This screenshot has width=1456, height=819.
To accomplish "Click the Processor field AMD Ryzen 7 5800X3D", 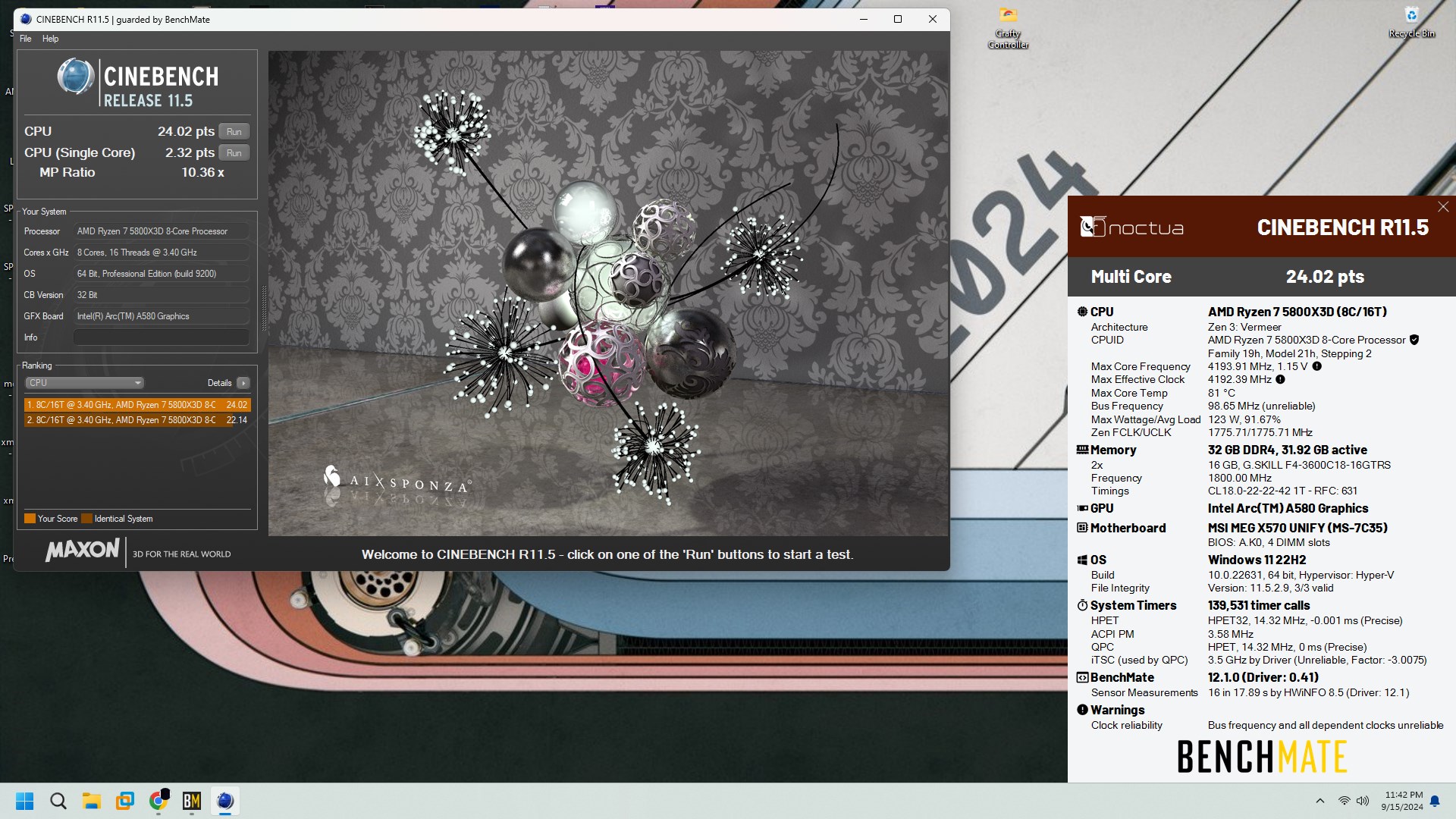I will point(161,231).
